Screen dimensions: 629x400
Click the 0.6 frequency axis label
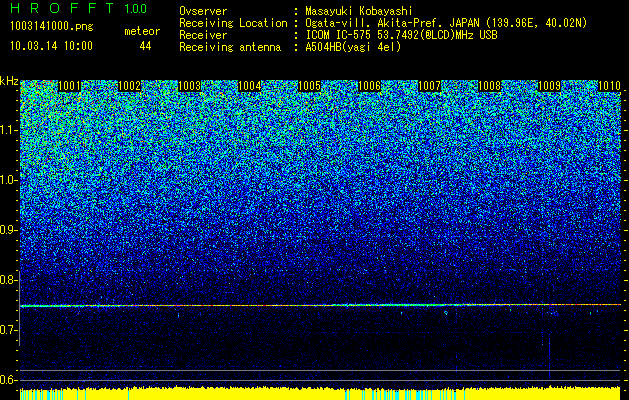click(9, 380)
